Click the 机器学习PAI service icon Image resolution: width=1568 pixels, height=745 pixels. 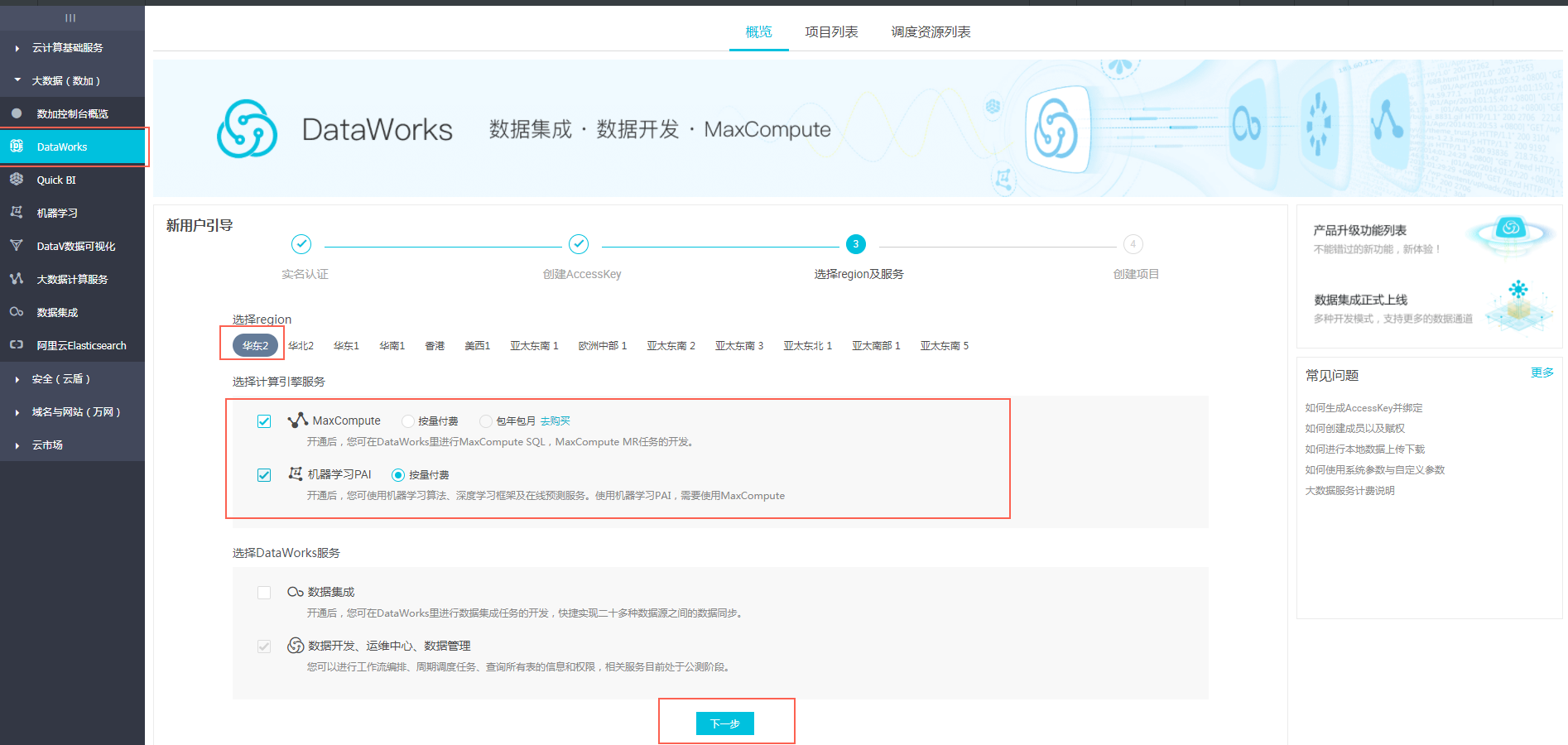[x=296, y=473]
